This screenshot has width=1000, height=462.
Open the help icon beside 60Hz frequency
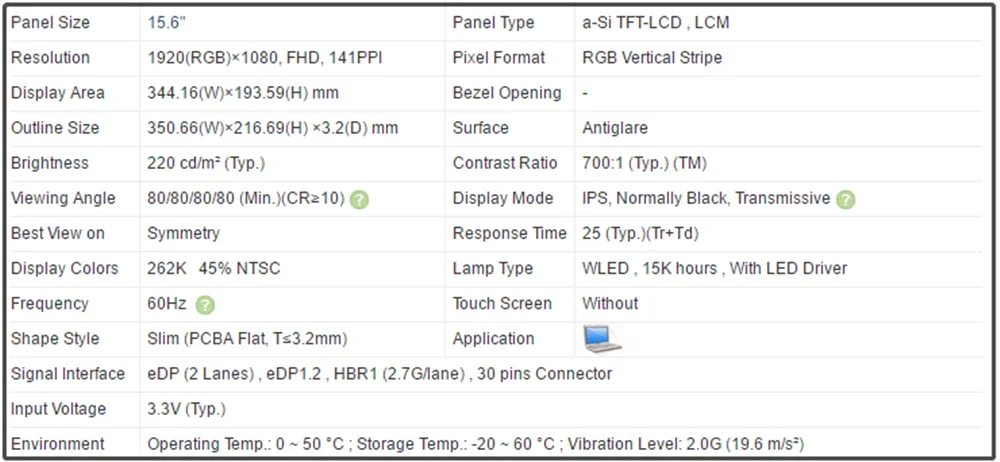tap(206, 304)
